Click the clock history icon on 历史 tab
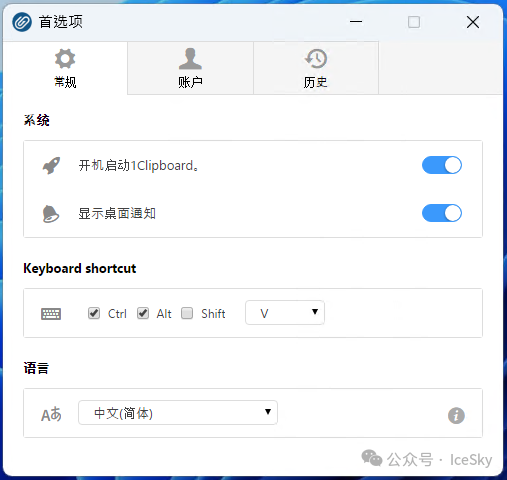 pos(316,59)
